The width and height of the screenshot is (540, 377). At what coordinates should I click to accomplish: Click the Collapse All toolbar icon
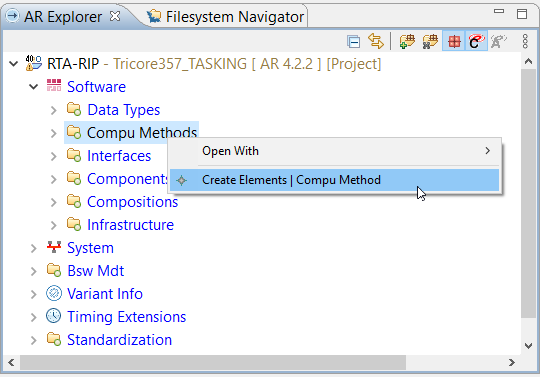coord(354,42)
